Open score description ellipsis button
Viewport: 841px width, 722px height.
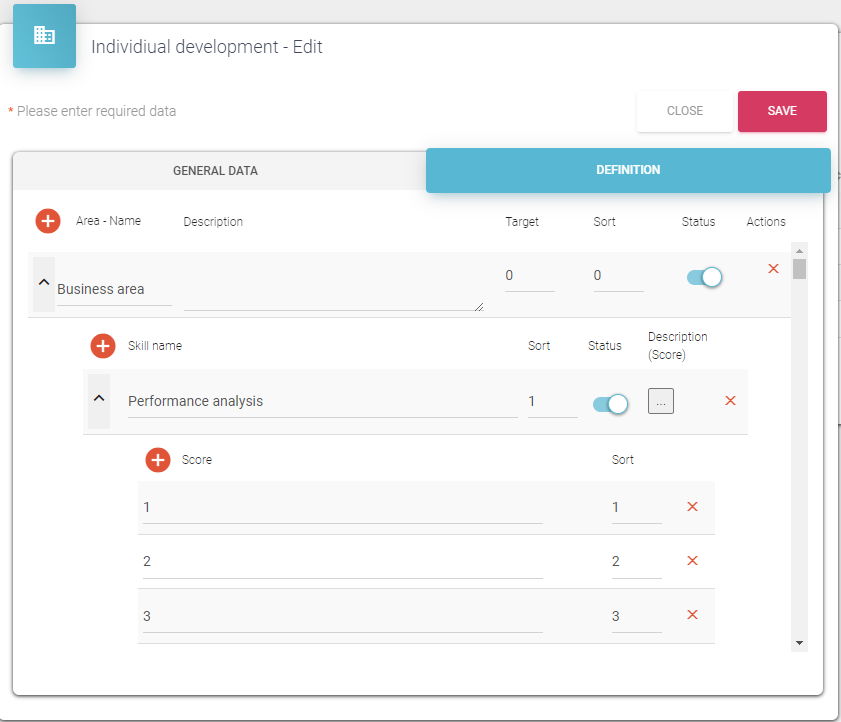pyautogui.click(x=661, y=401)
